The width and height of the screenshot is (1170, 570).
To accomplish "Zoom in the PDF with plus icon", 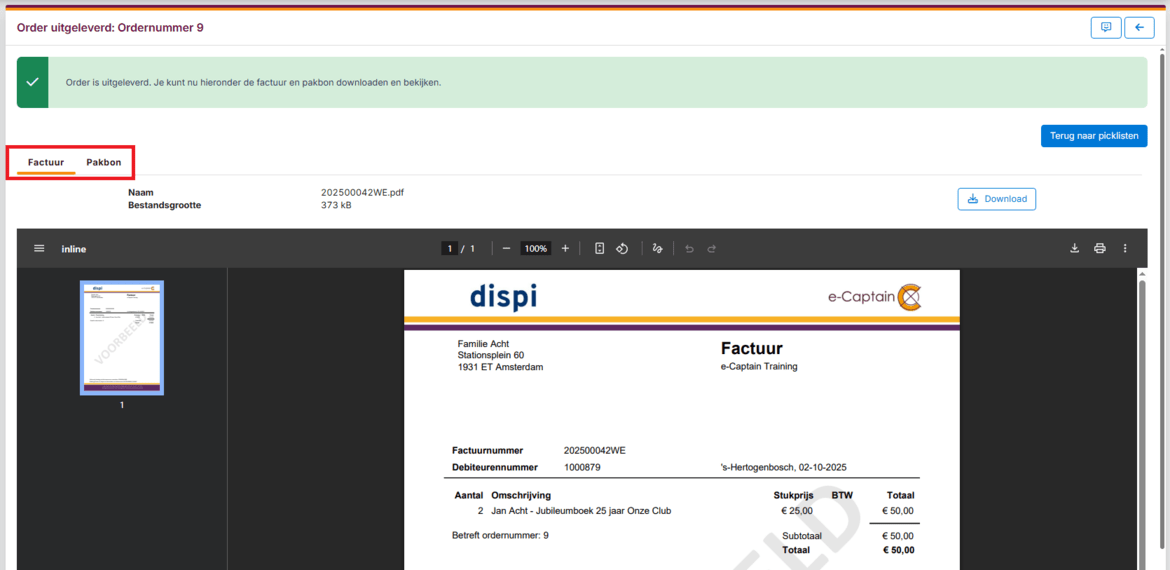I will (565, 249).
